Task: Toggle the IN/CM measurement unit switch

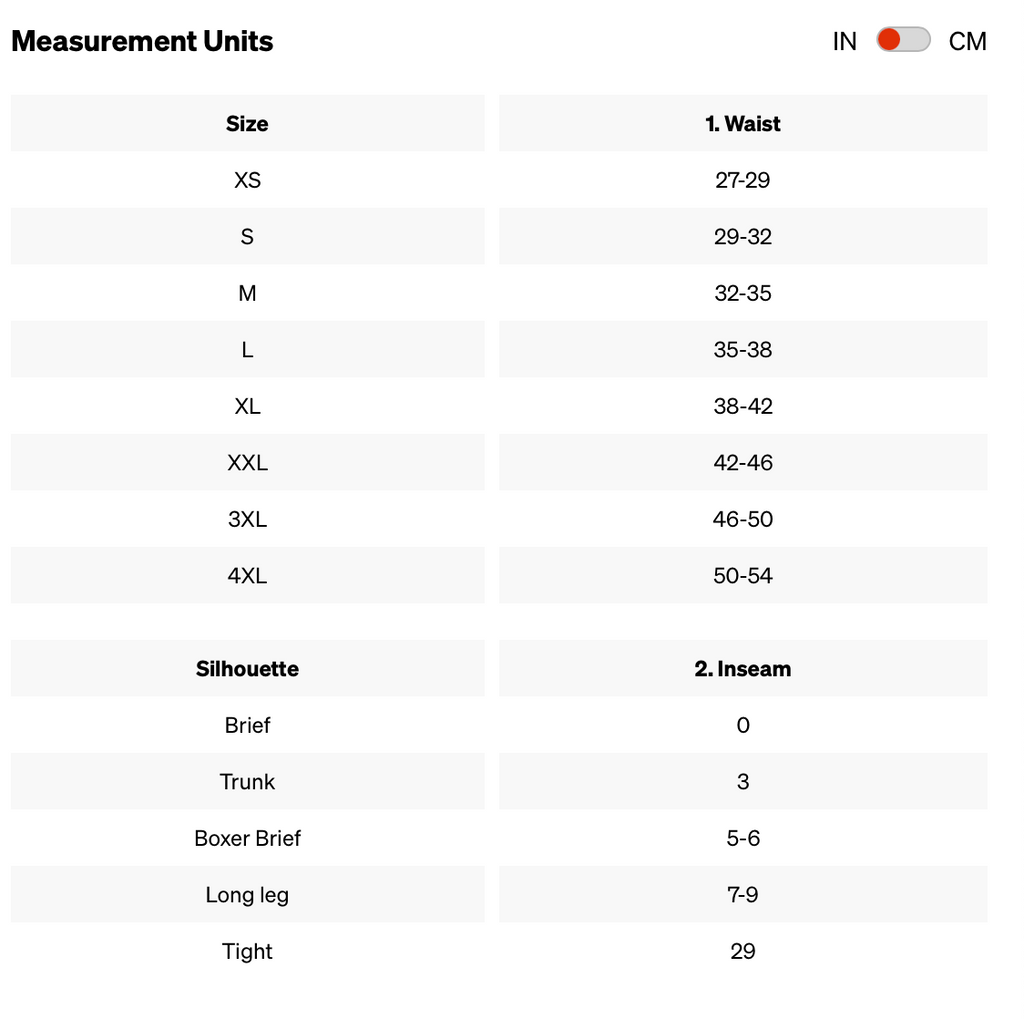Action: click(x=903, y=40)
